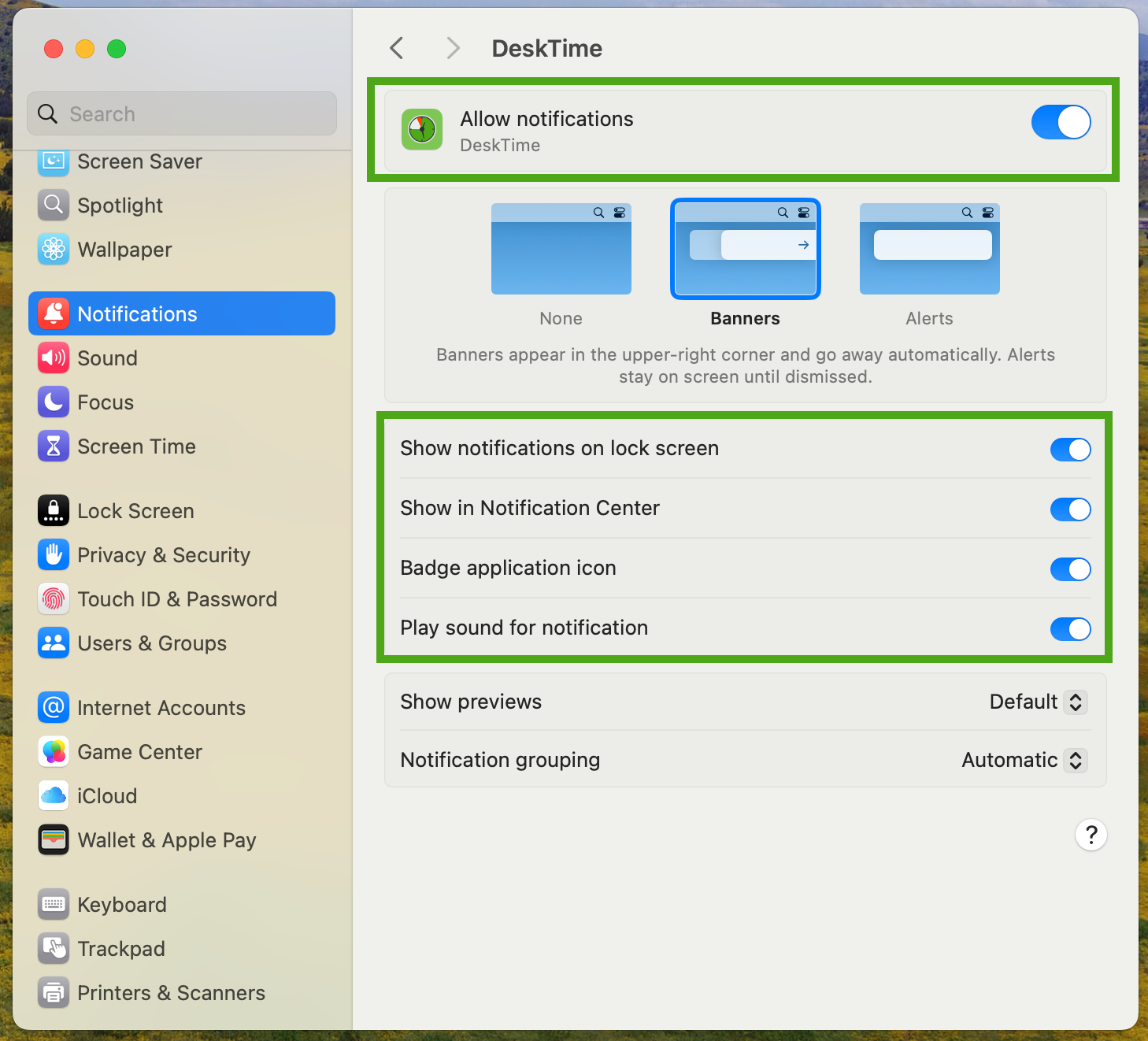This screenshot has height=1041, width=1148.
Task: Turn off Show notifications on lock screen
Action: (x=1070, y=450)
